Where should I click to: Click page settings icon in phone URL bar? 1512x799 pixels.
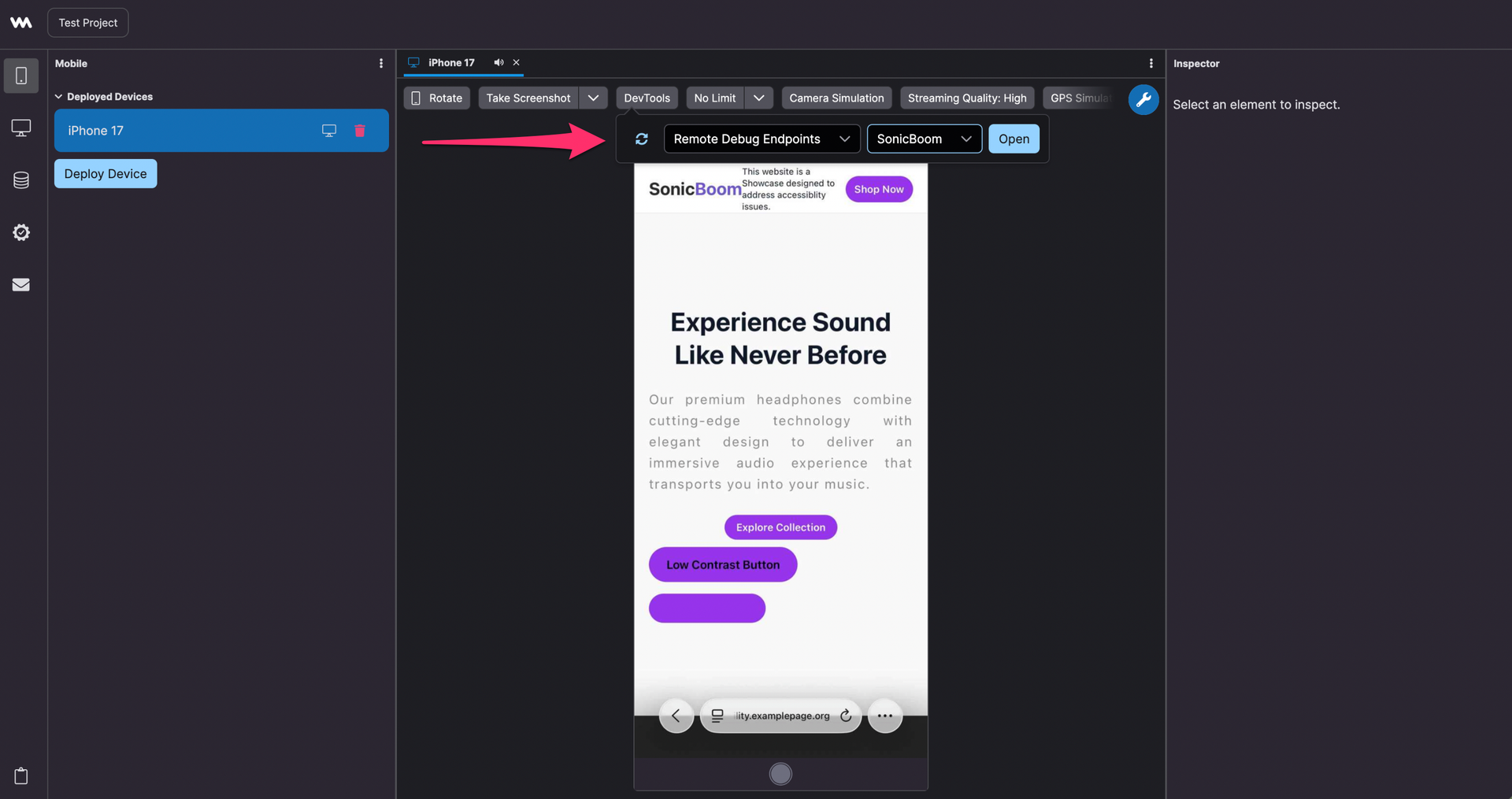[717, 716]
